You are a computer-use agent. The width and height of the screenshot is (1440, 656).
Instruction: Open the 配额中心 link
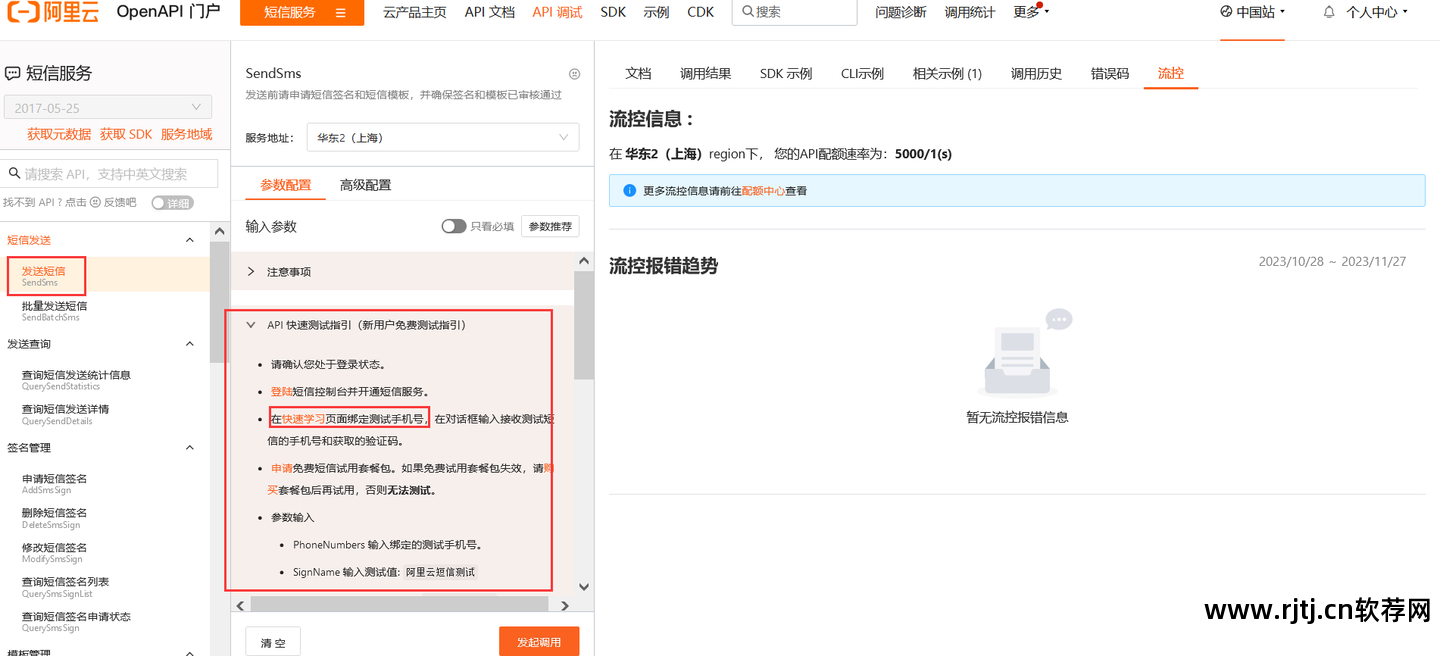point(763,190)
